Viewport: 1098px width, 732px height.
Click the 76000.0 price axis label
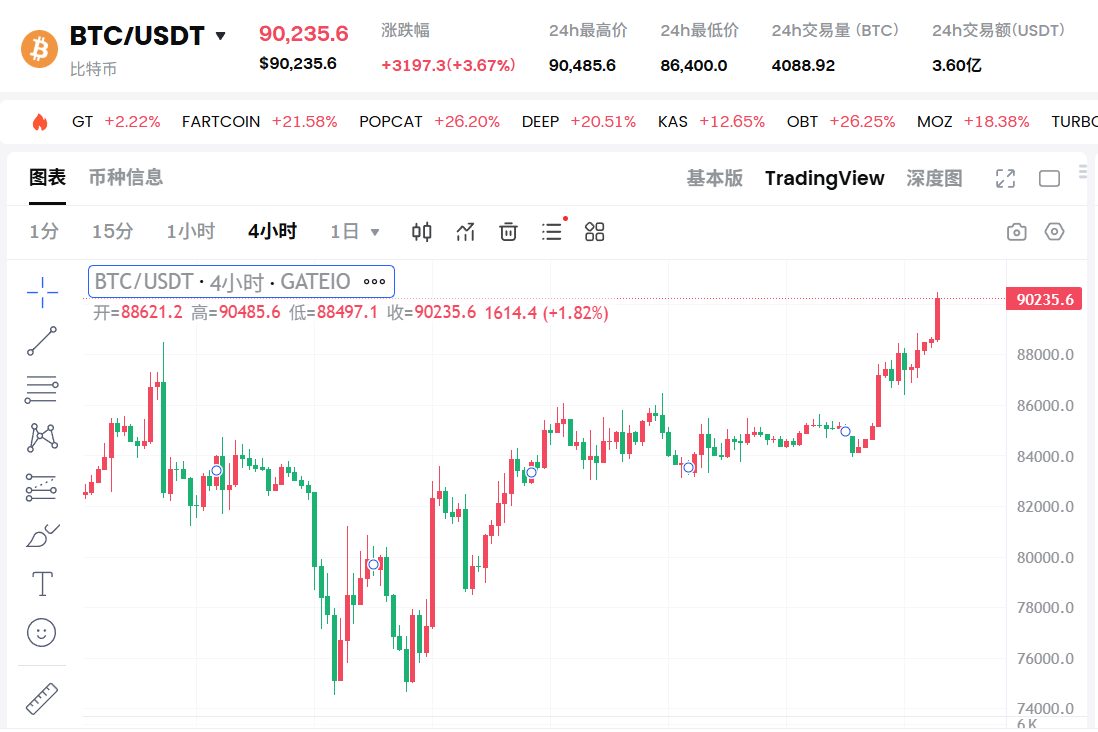(x=1045, y=658)
